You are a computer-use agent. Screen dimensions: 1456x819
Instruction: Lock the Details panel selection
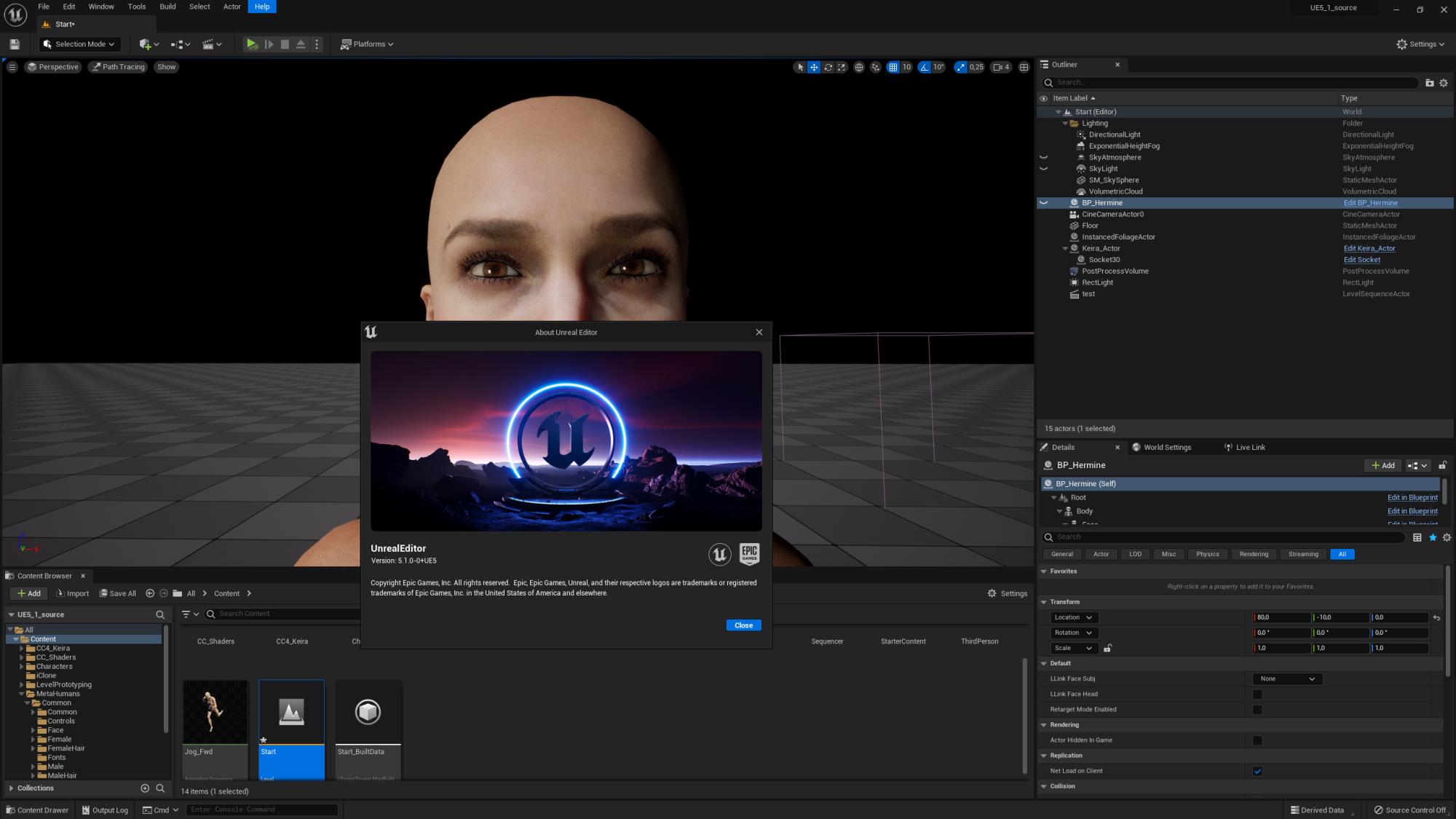[1442, 465]
